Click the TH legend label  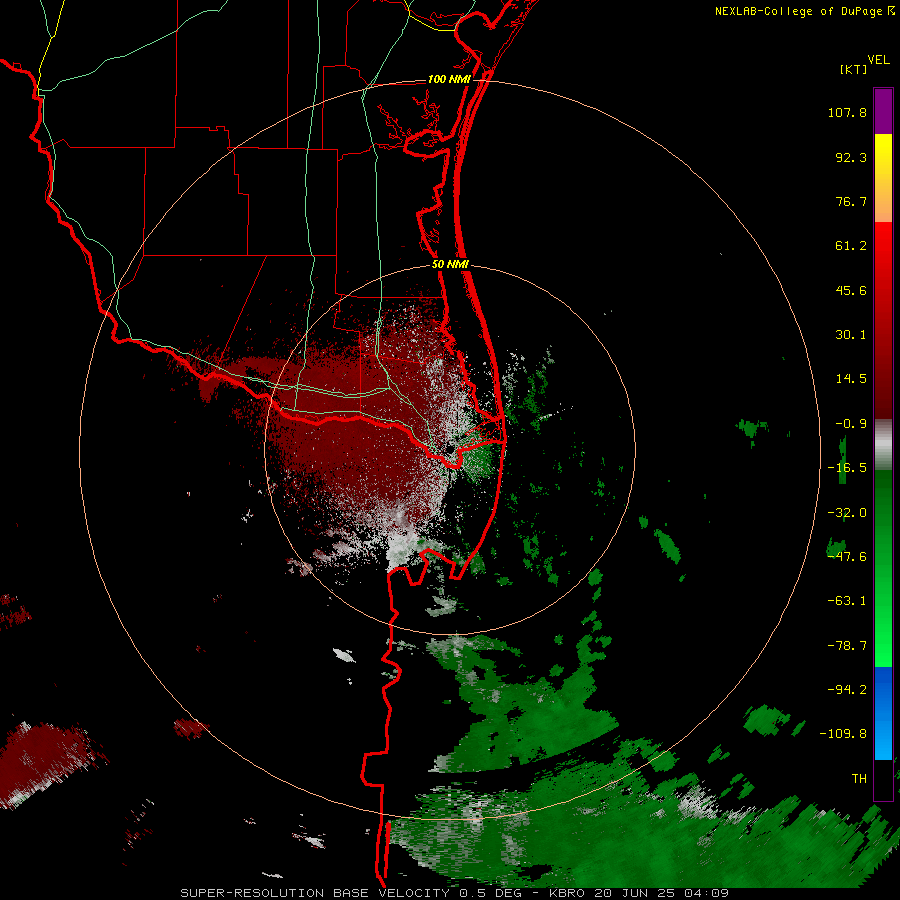[x=859, y=779]
